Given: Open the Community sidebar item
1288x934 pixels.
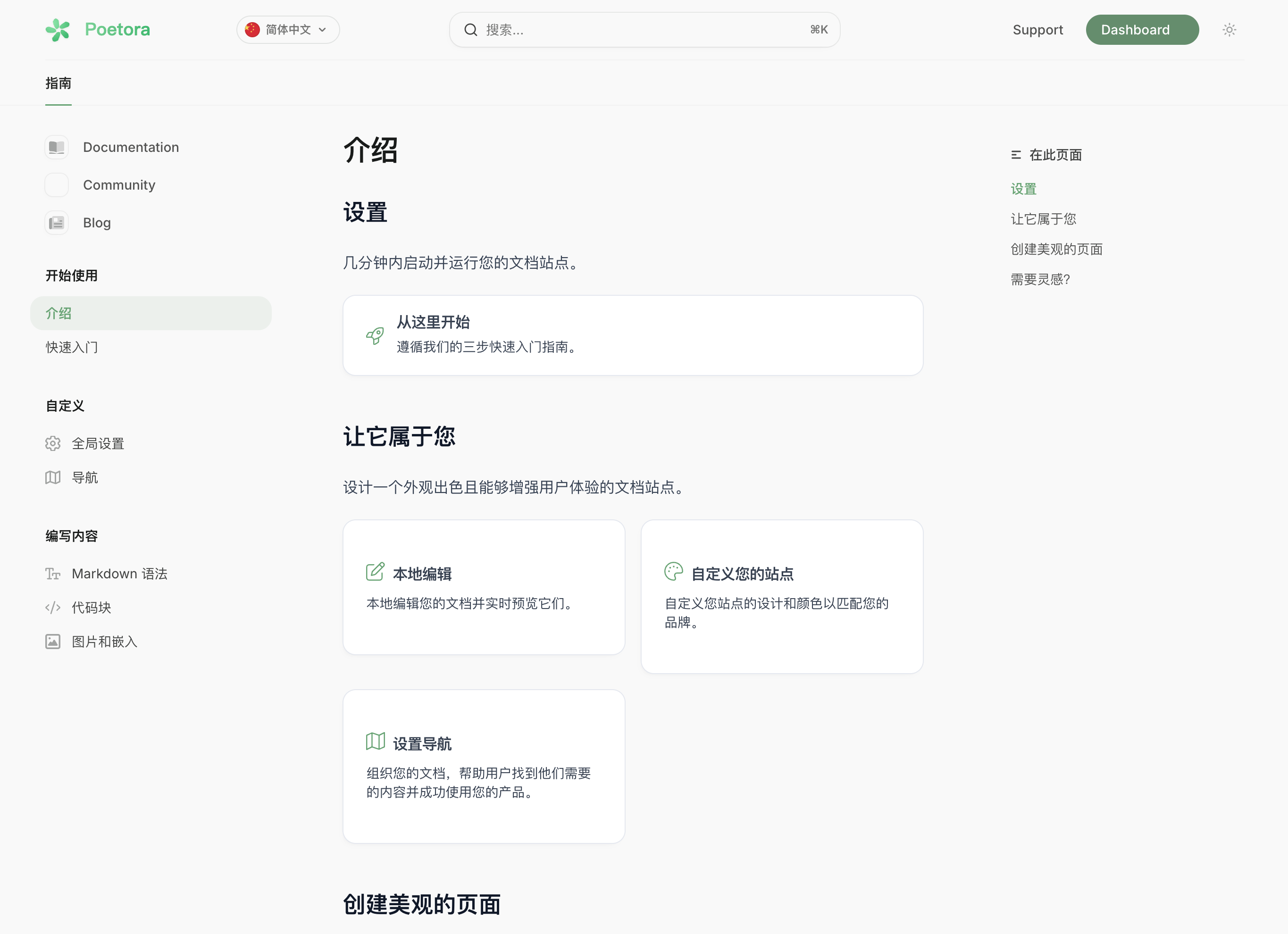Looking at the screenshot, I should point(119,185).
